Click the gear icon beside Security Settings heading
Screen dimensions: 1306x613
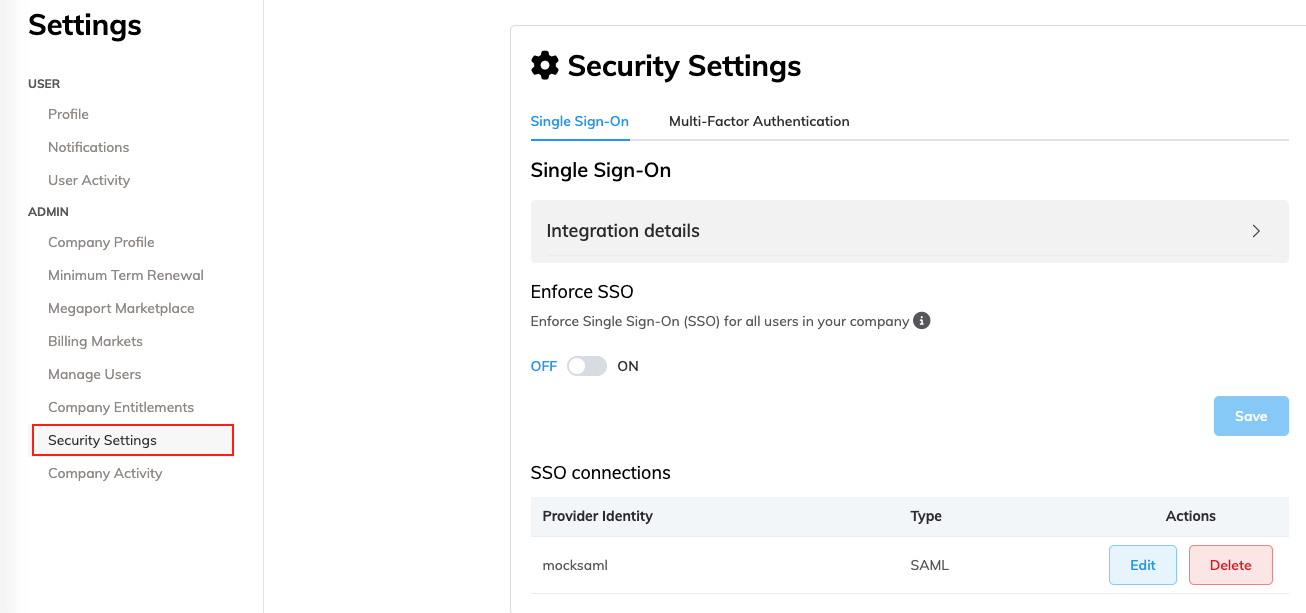coord(544,64)
